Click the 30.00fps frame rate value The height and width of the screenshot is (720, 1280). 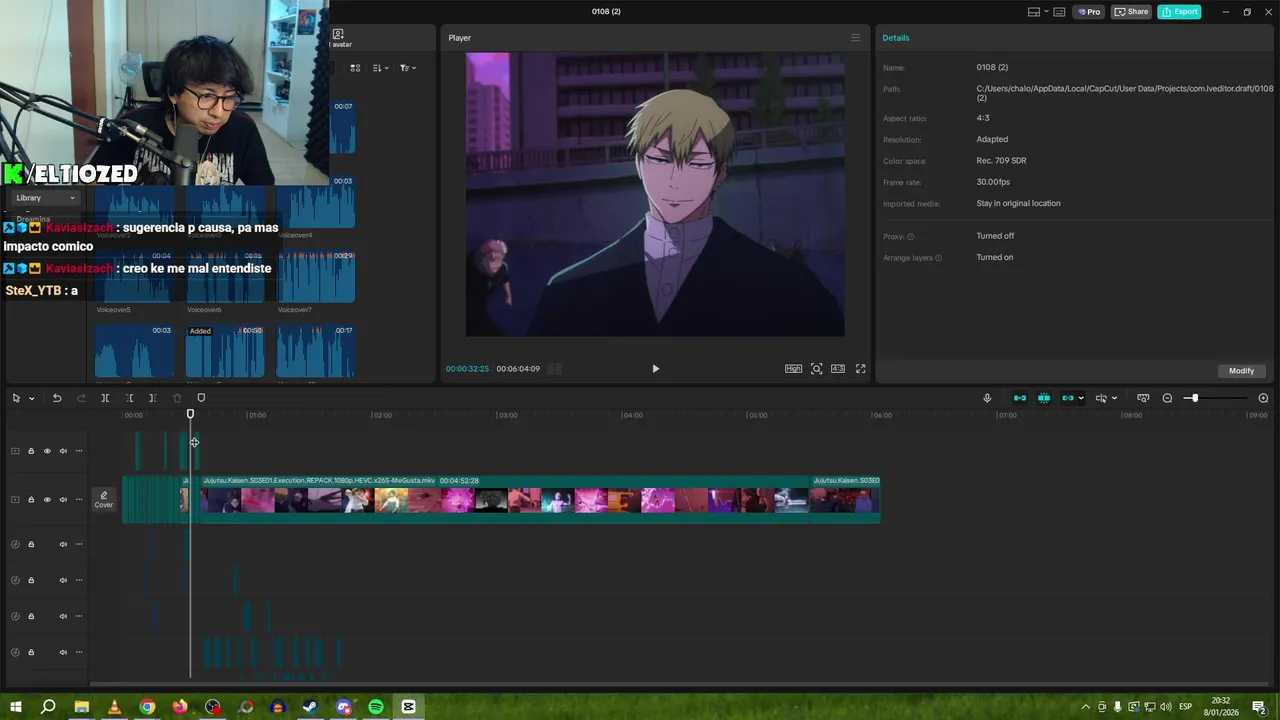[993, 182]
